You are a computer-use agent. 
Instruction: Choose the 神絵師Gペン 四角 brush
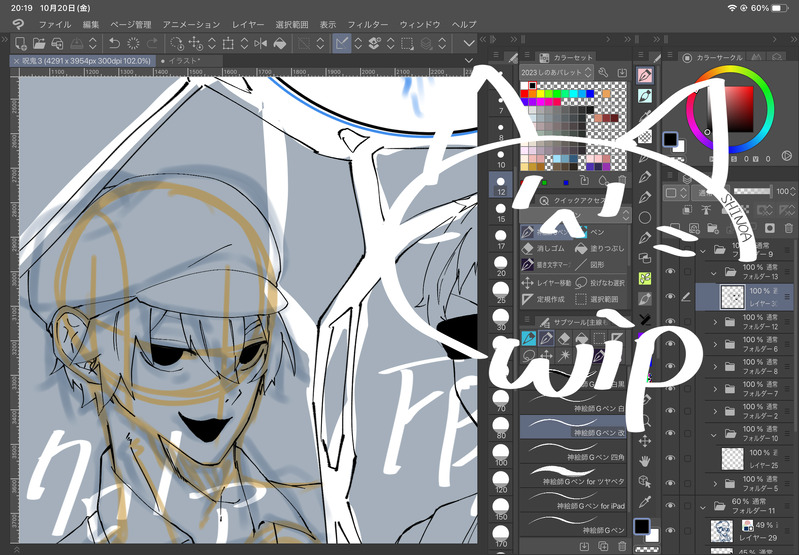tap(573, 453)
